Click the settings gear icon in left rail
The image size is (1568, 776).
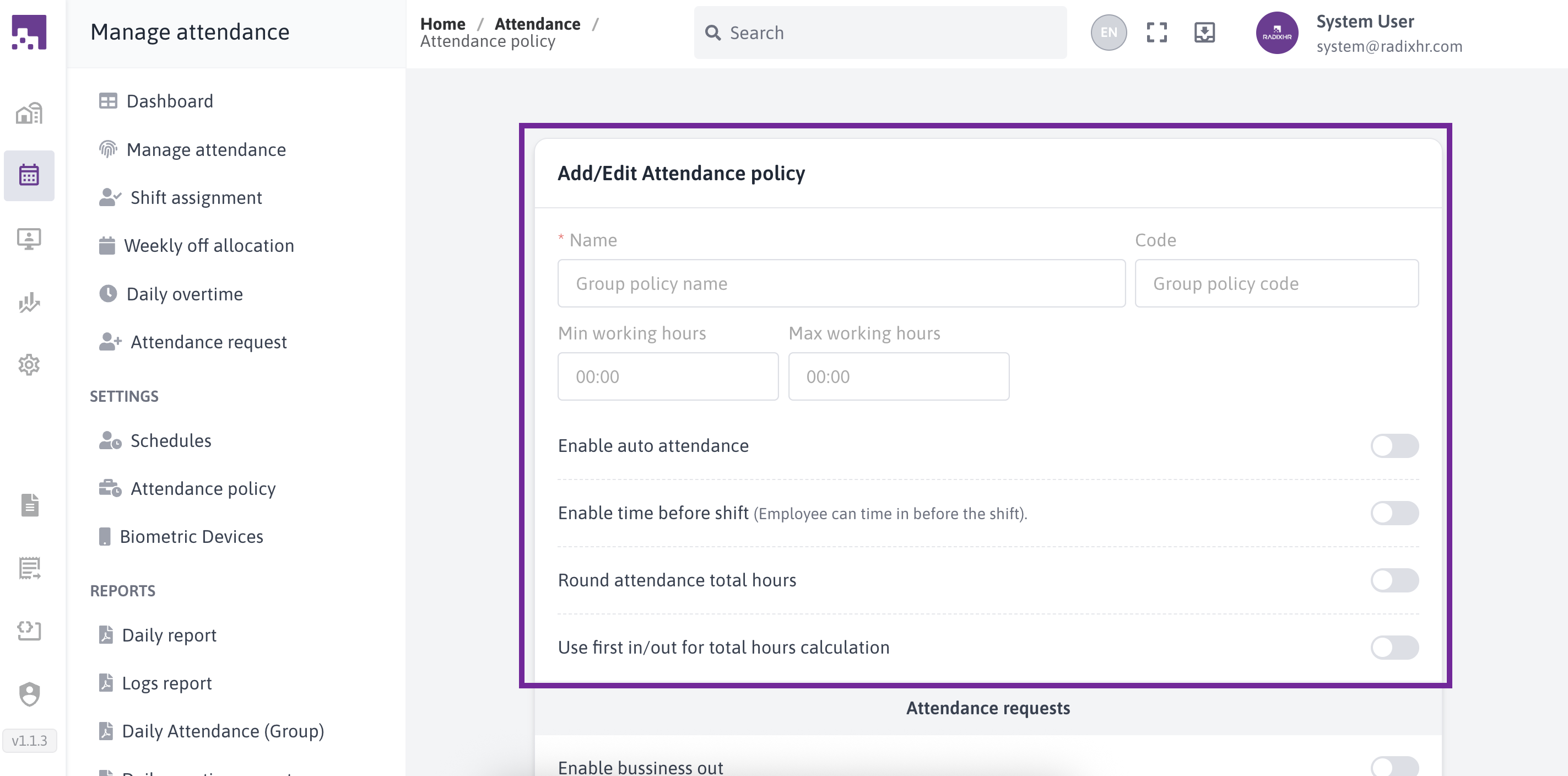pos(29,365)
